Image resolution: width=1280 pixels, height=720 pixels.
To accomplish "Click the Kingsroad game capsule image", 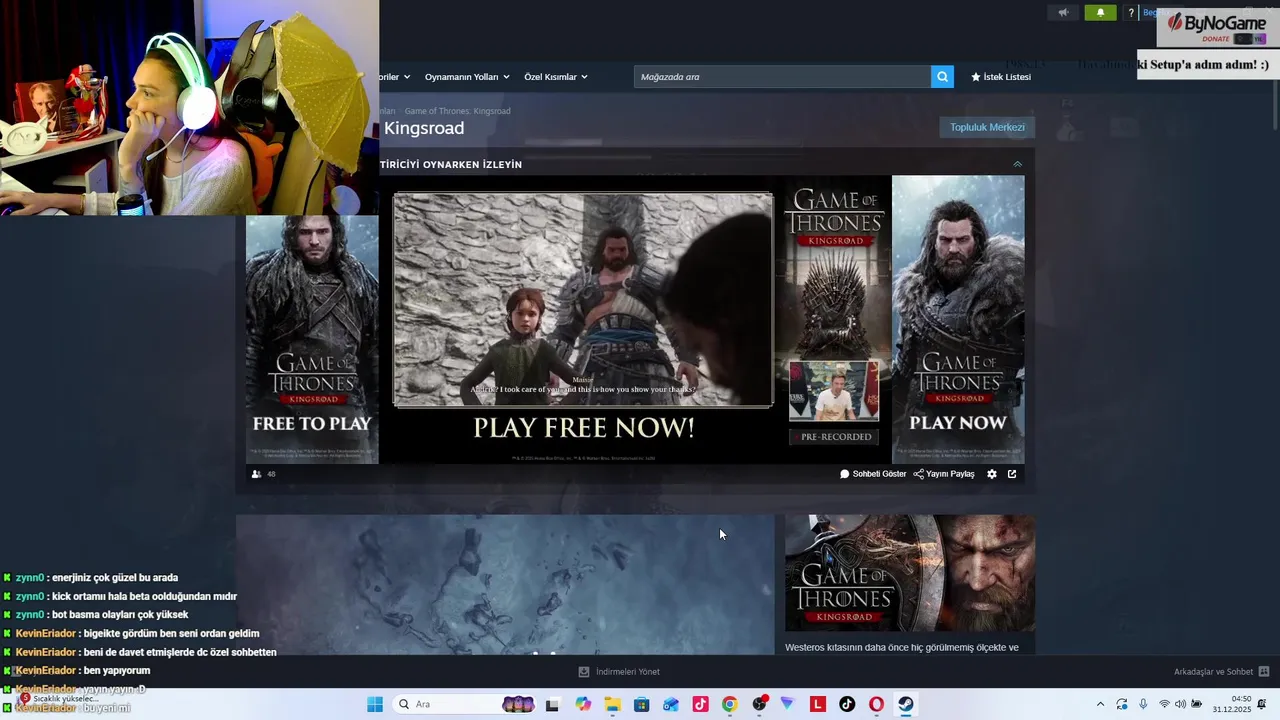I will tap(910, 573).
